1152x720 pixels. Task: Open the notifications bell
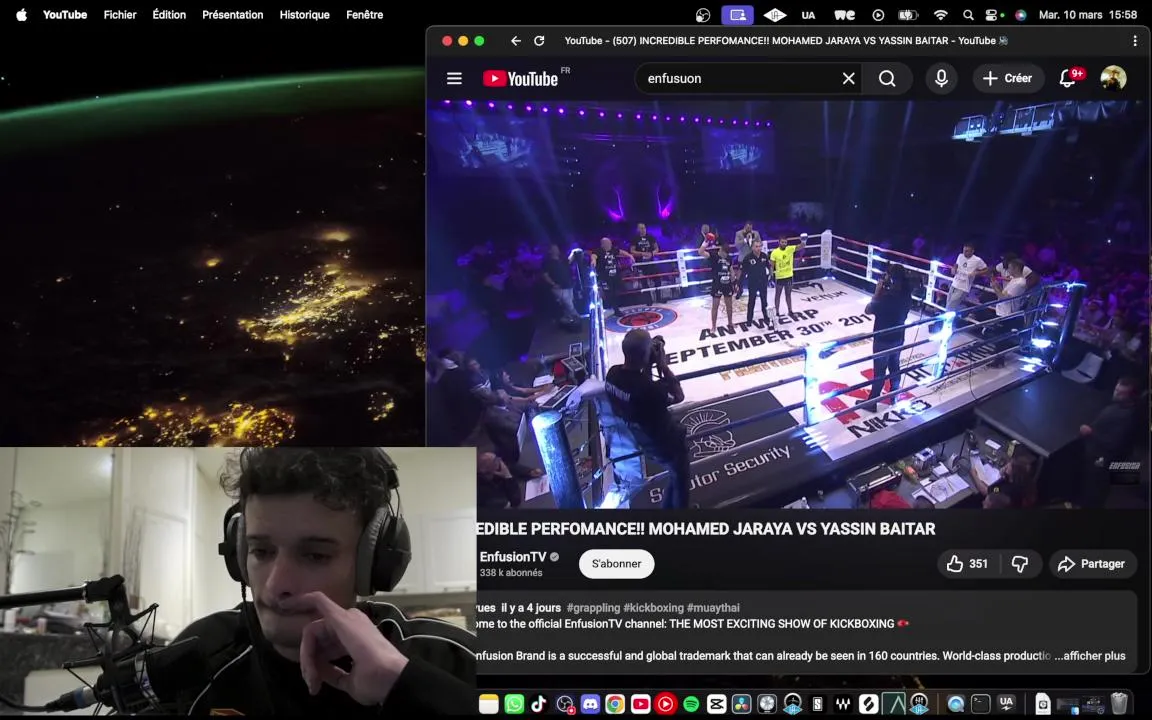(x=1068, y=78)
